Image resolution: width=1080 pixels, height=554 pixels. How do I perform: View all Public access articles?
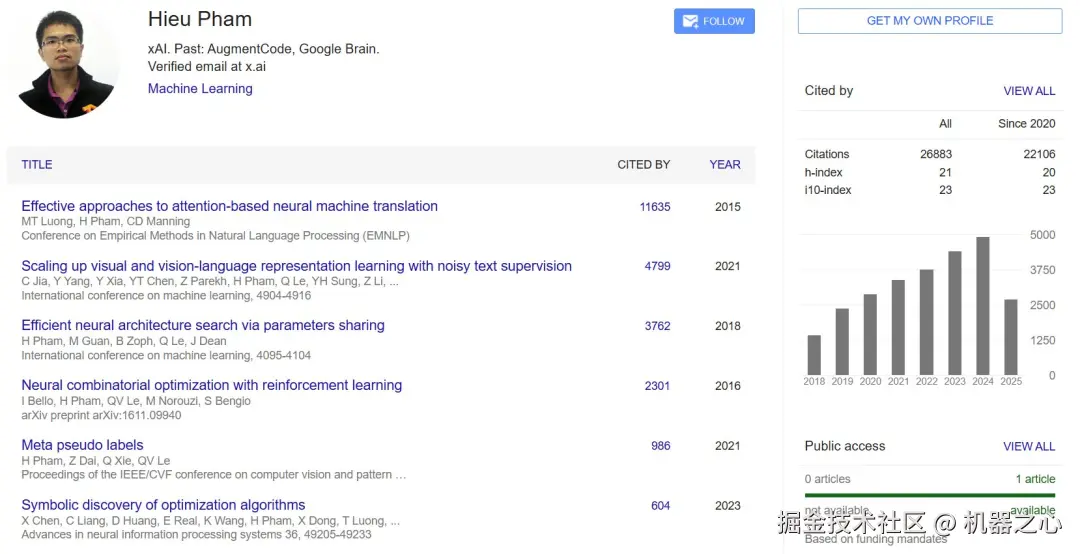coord(1029,447)
